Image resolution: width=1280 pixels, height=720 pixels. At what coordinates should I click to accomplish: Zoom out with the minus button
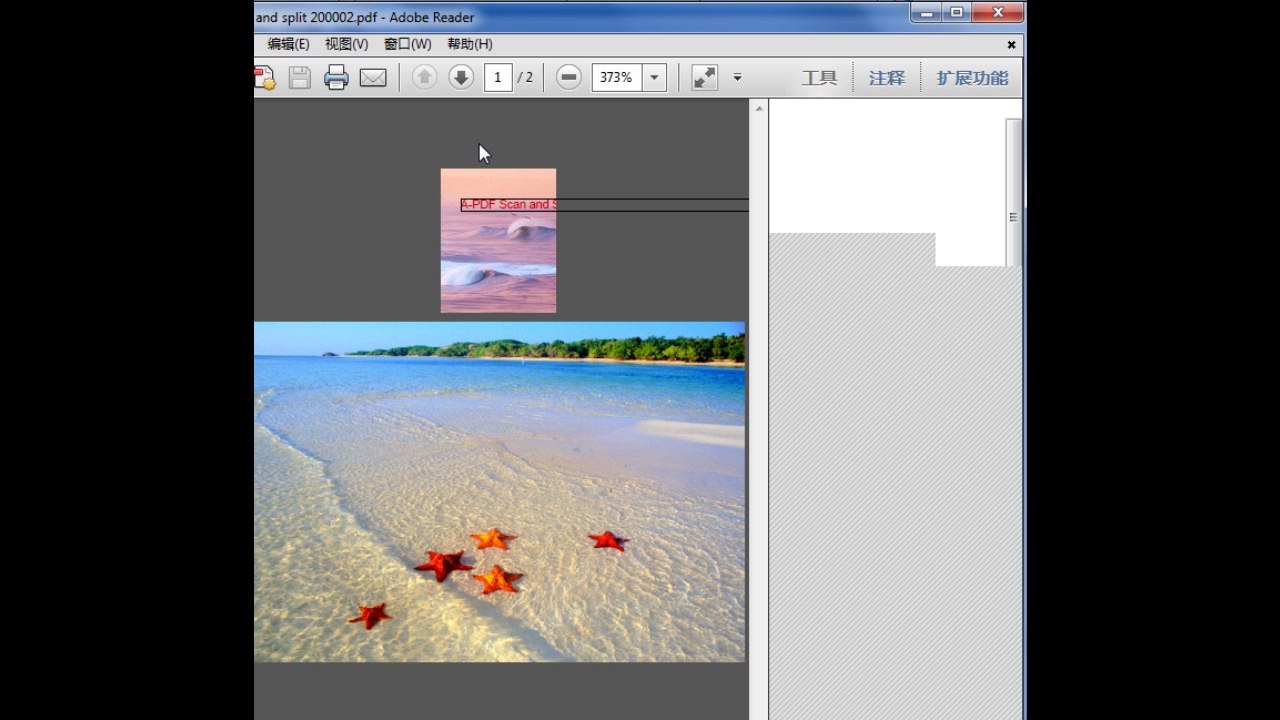568,77
